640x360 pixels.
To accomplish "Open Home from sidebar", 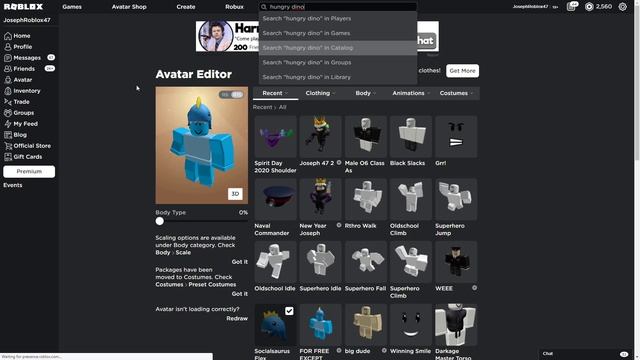I will tap(17, 36).
